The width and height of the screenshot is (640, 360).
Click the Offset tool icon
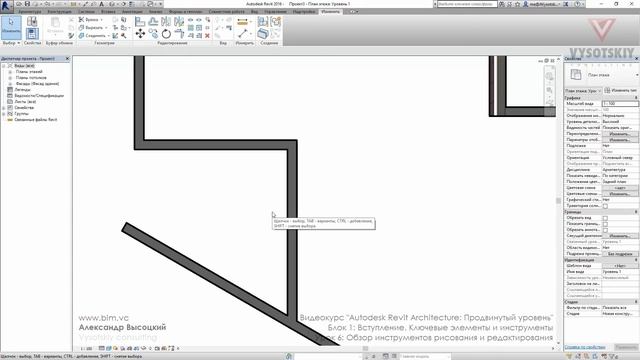[x=153, y=21]
